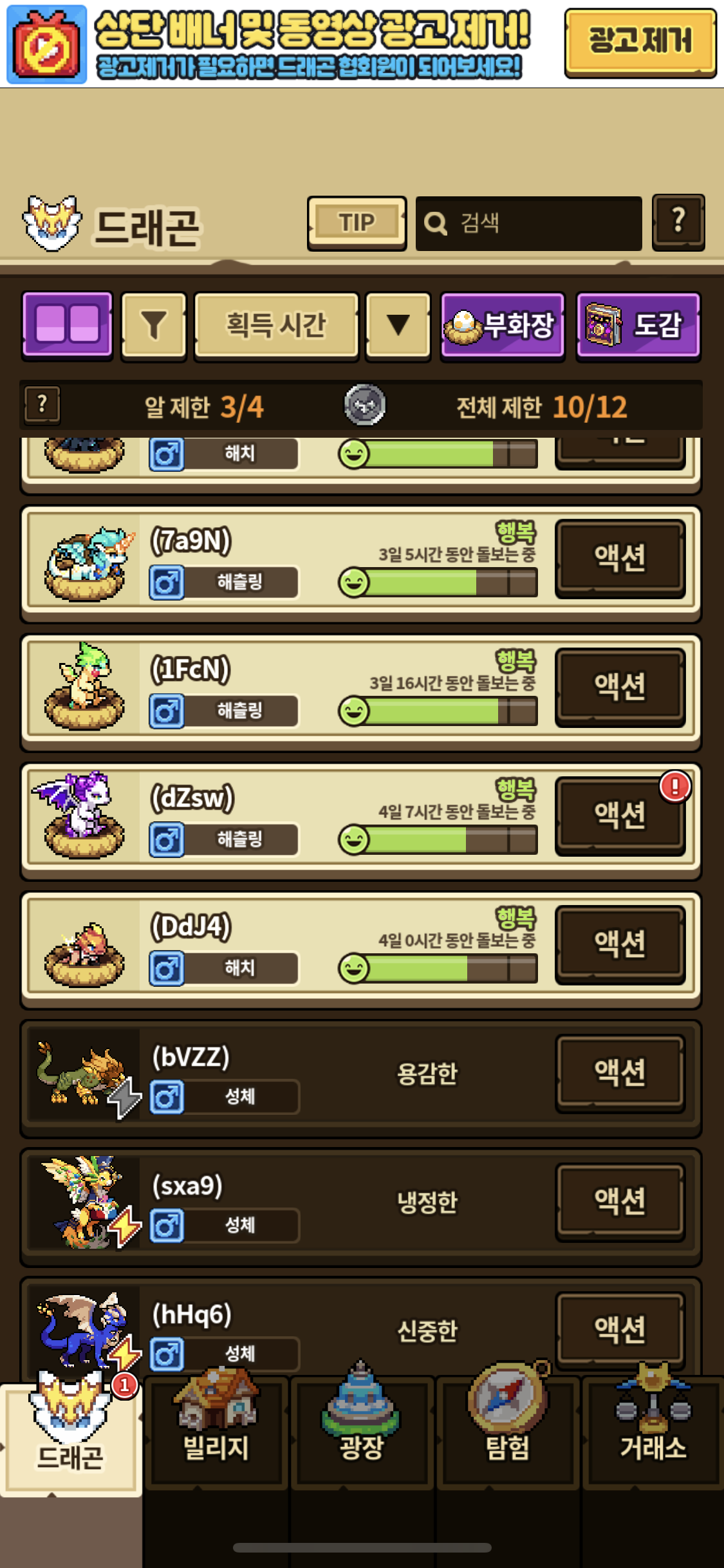The image size is (724, 1568).
Task: Click the happiness bar of dragon 7a9N
Action: click(438, 583)
